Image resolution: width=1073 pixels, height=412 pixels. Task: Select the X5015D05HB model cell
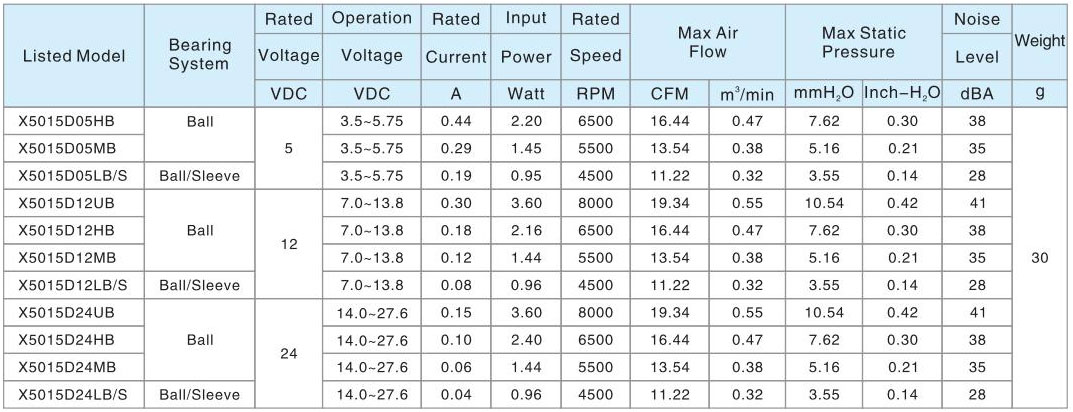(74, 121)
